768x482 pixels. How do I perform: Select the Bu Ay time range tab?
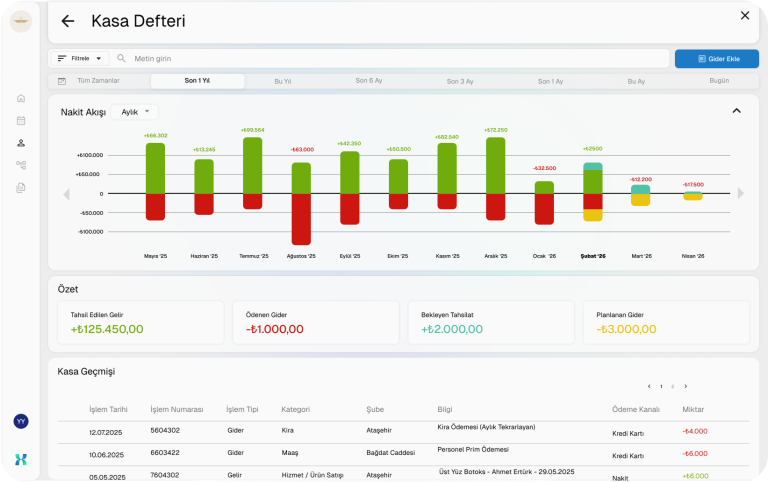click(636, 81)
